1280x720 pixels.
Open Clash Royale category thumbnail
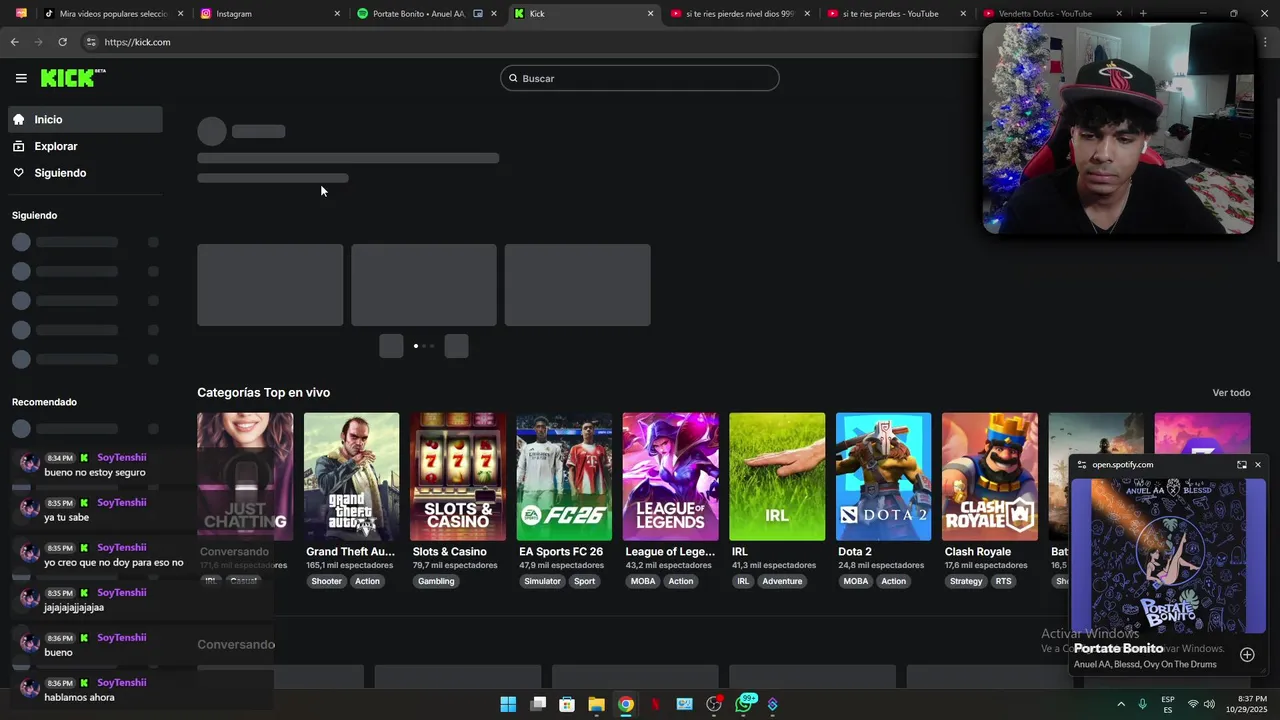989,476
